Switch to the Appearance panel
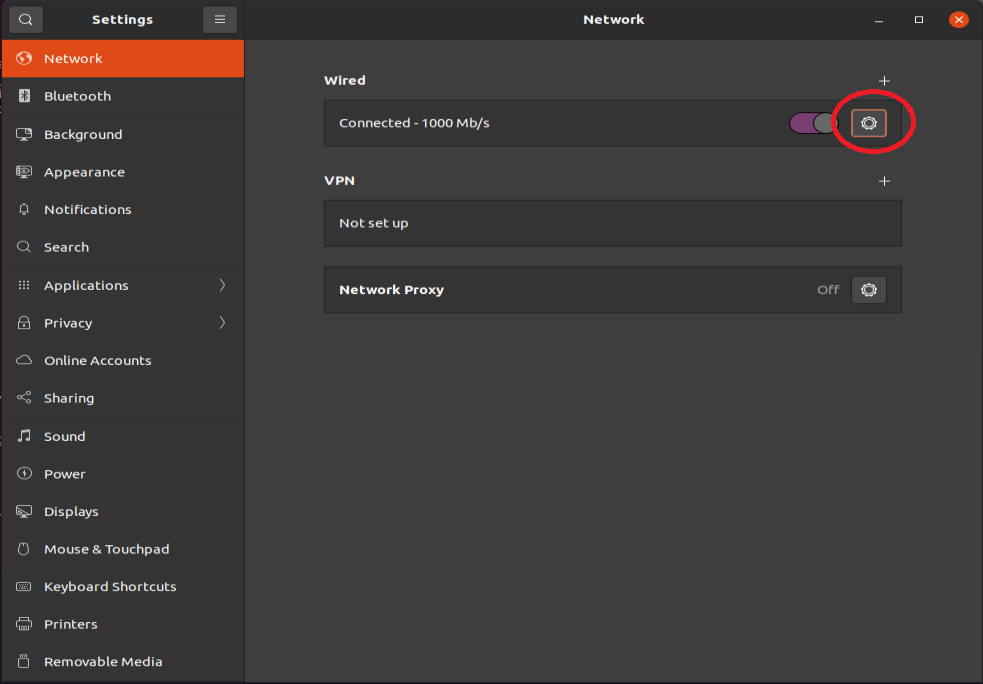 coord(123,172)
